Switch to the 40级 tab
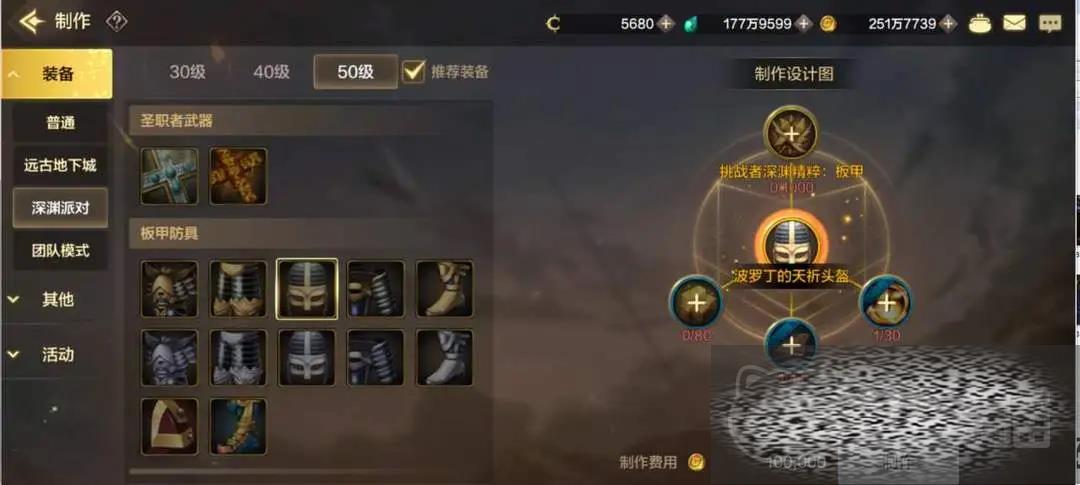 271,72
